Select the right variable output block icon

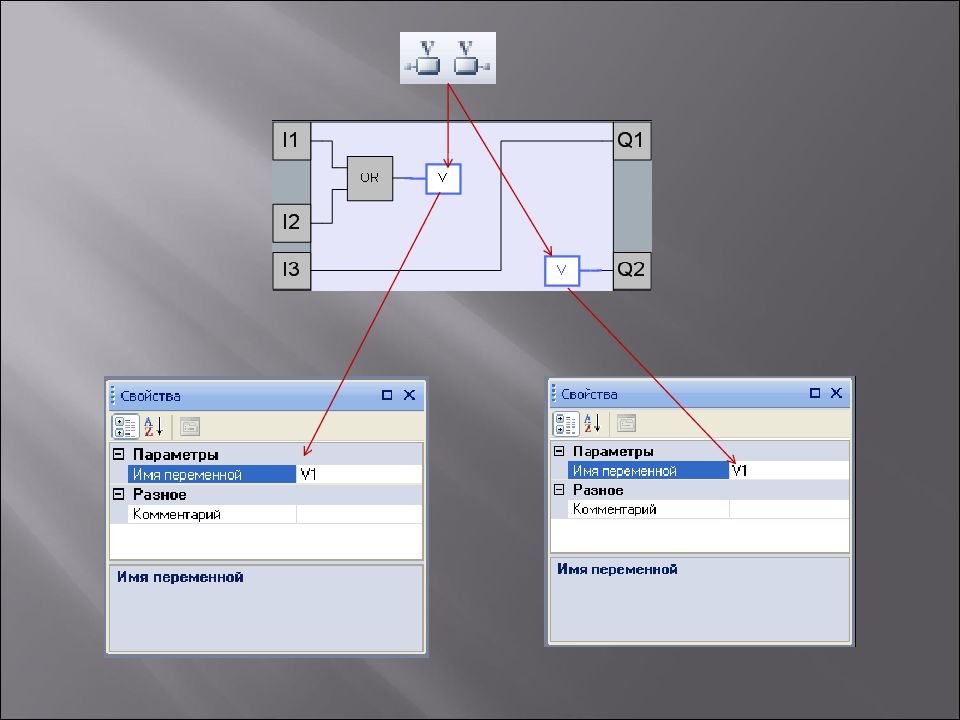pos(470,58)
